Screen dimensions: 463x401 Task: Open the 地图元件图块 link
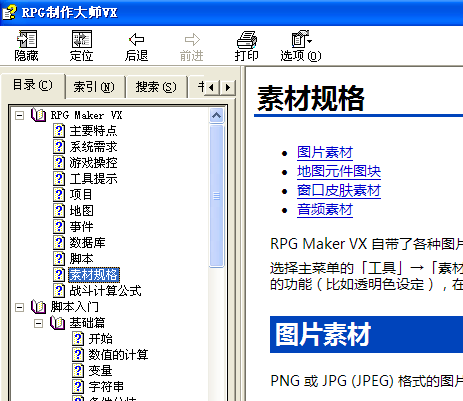339,171
